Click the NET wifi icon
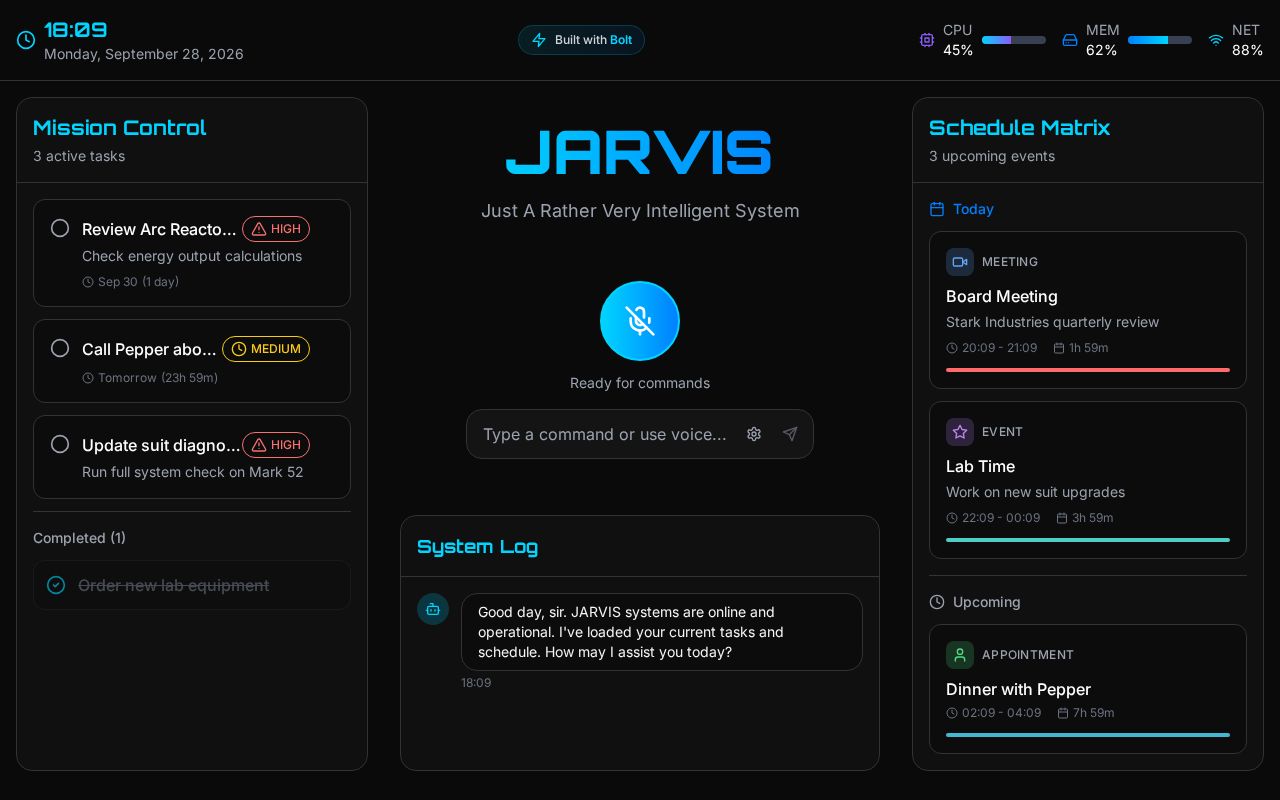The image size is (1280, 800). pyautogui.click(x=1216, y=40)
